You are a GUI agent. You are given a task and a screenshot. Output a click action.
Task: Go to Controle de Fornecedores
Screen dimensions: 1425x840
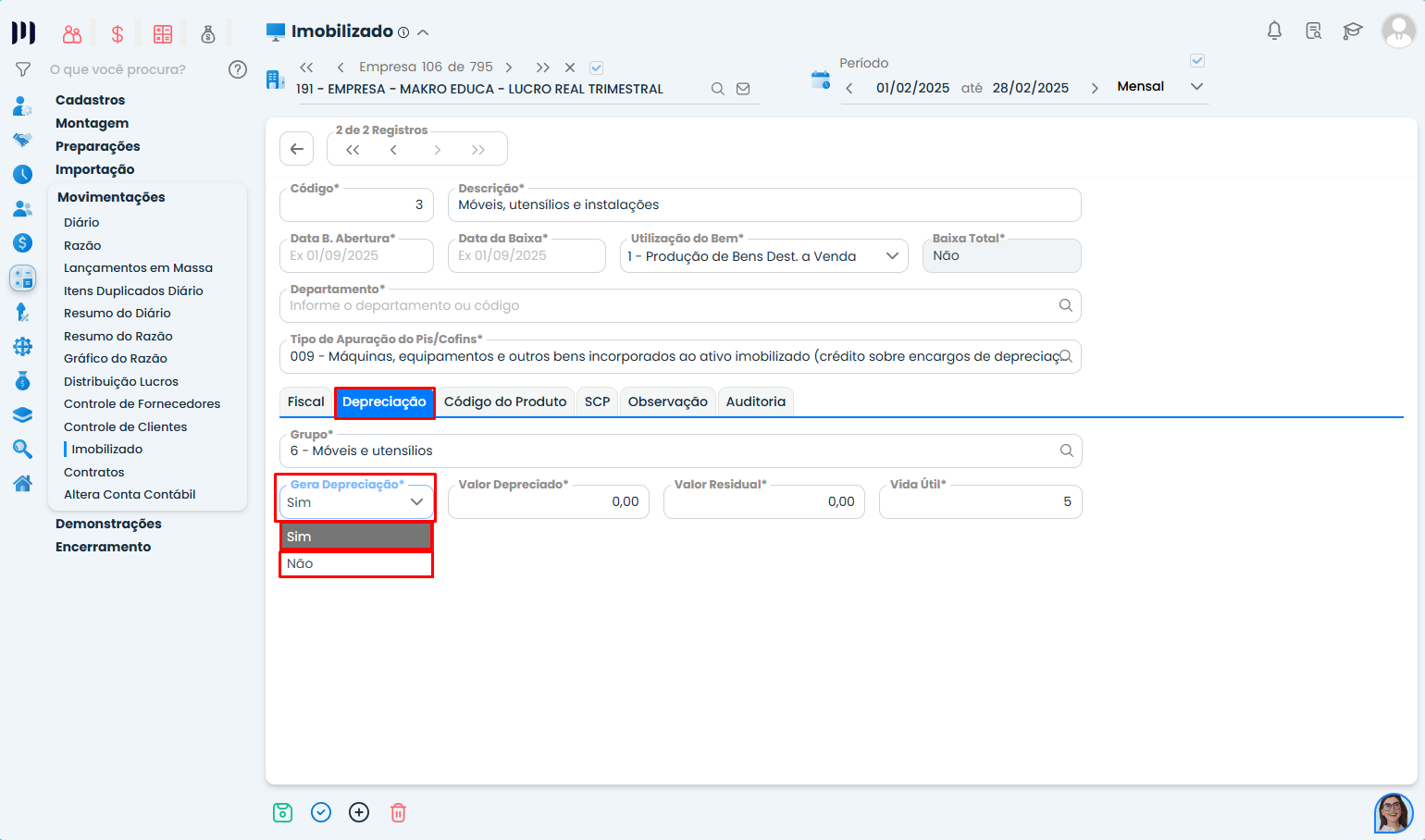tap(142, 403)
